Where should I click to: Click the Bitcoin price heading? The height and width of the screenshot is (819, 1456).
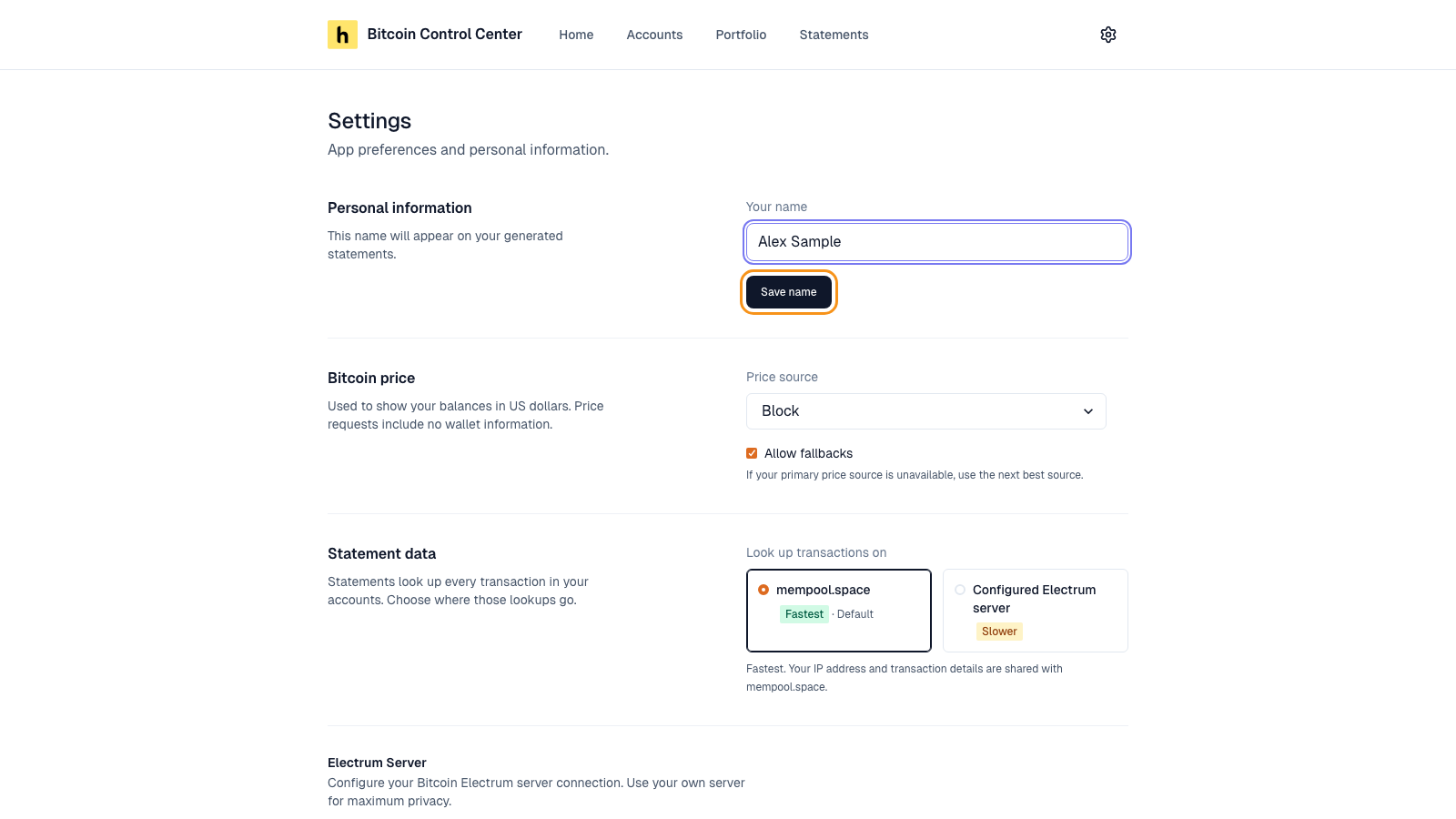tap(371, 378)
